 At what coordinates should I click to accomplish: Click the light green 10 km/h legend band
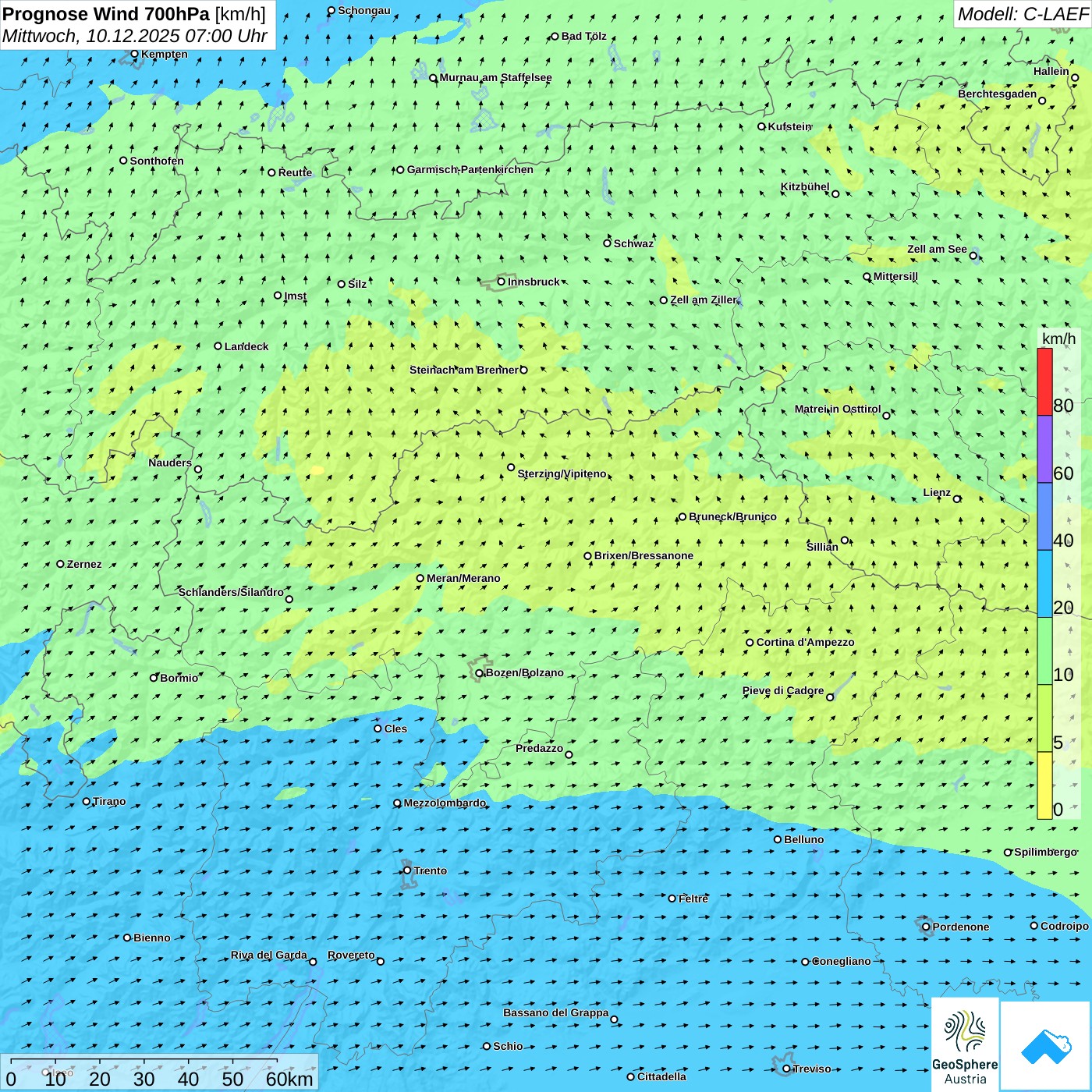pos(1044,651)
